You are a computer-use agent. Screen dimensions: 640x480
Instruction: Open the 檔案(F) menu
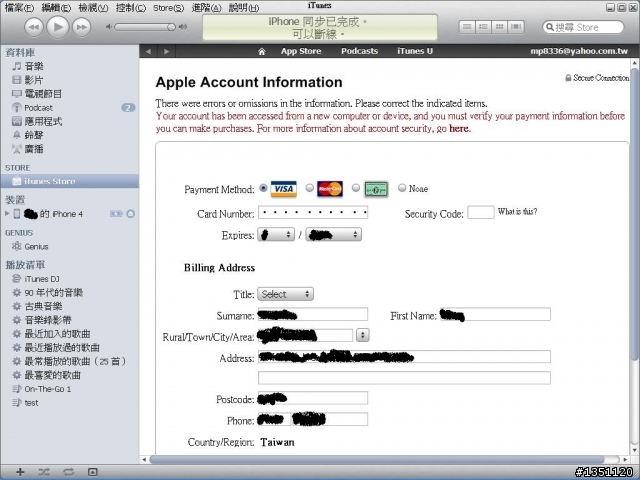[x=19, y=8]
